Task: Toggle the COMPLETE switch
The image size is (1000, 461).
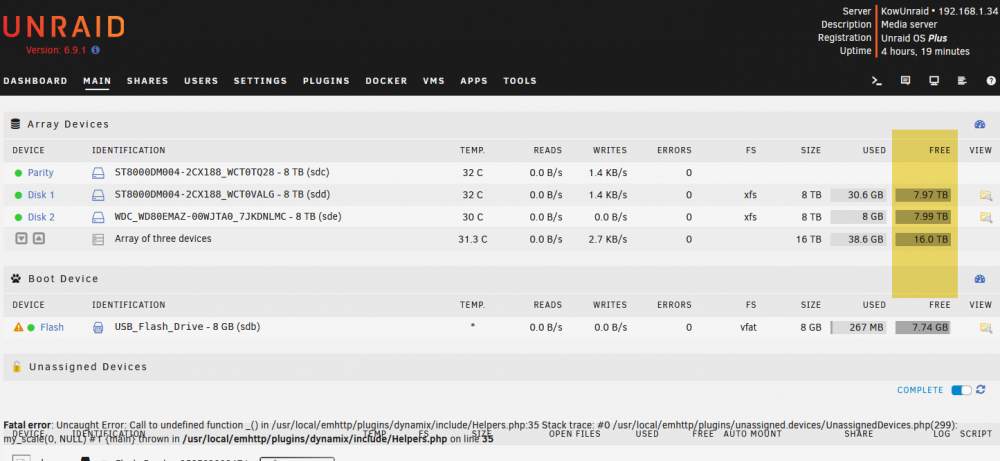Action: [x=961, y=390]
